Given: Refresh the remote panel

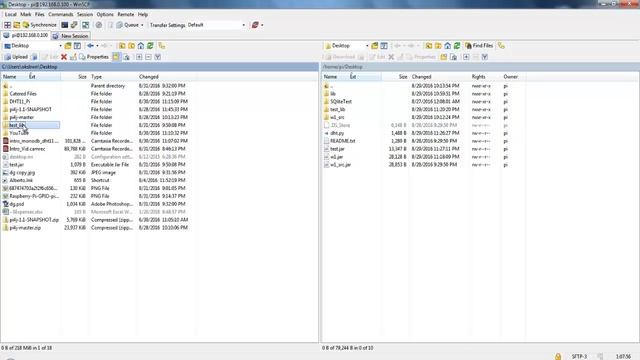Looking at the screenshot, I should click(x=457, y=46).
